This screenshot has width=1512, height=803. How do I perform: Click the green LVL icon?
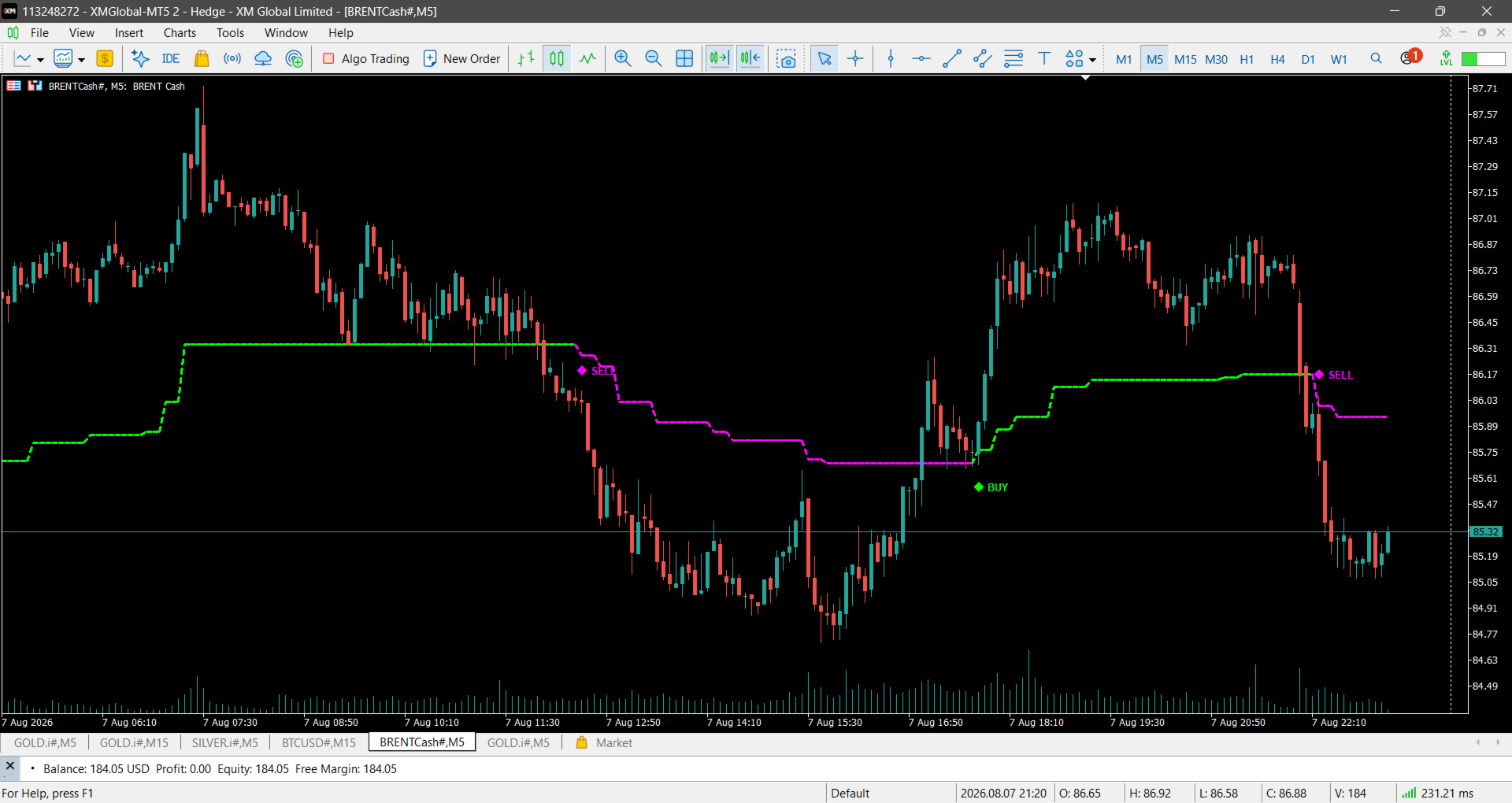pos(1446,59)
